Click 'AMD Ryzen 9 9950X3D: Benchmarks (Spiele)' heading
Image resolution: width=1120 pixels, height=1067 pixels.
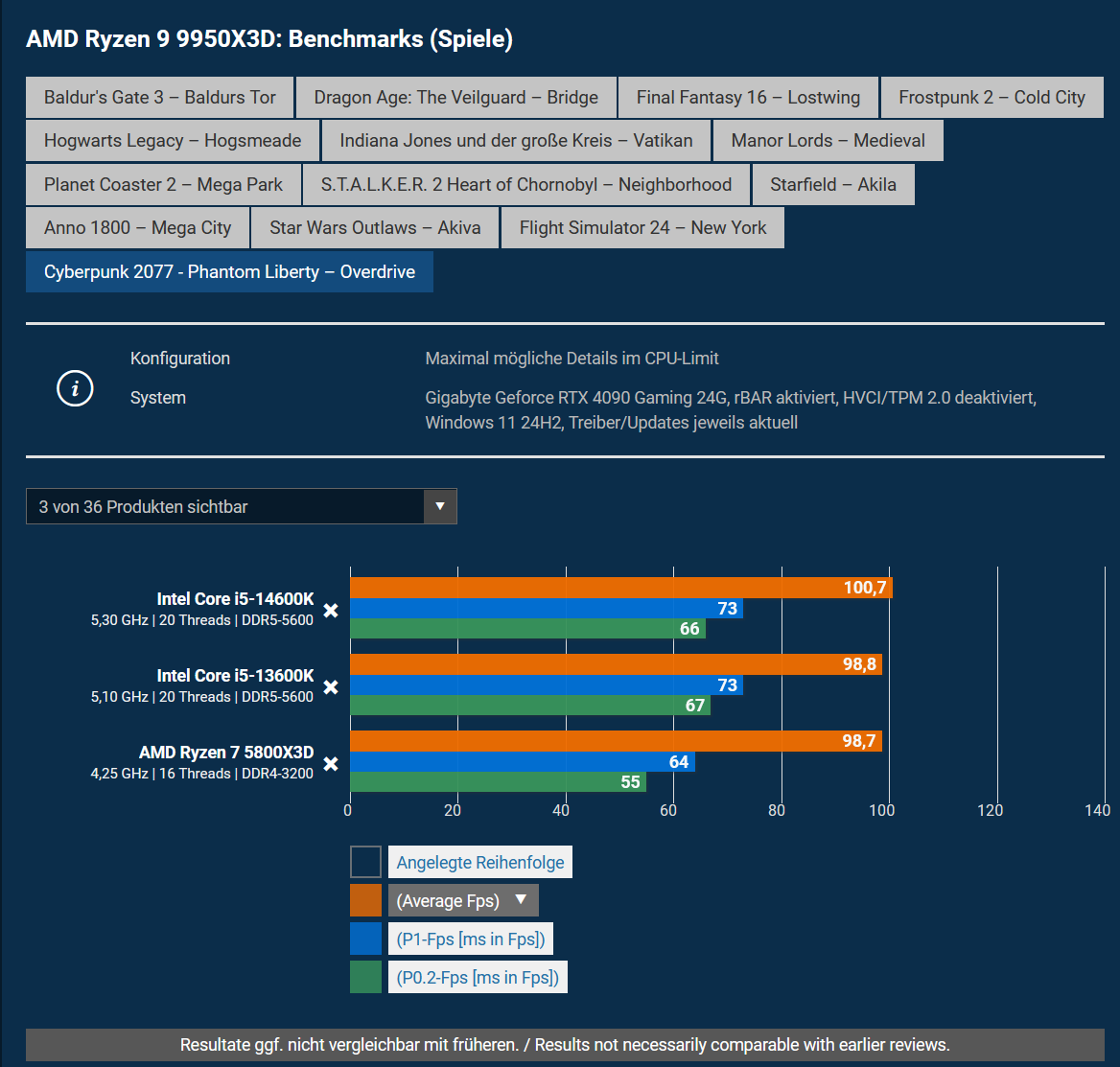(269, 38)
